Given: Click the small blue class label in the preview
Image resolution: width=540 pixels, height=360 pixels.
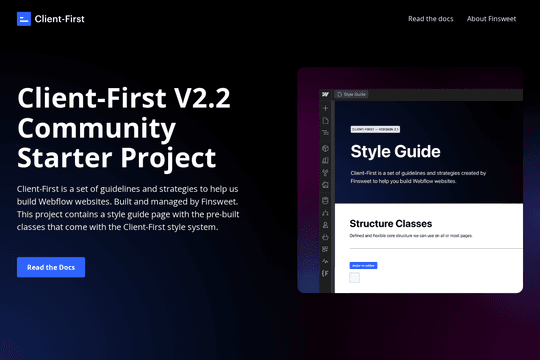Looking at the screenshot, I should [x=363, y=265].
